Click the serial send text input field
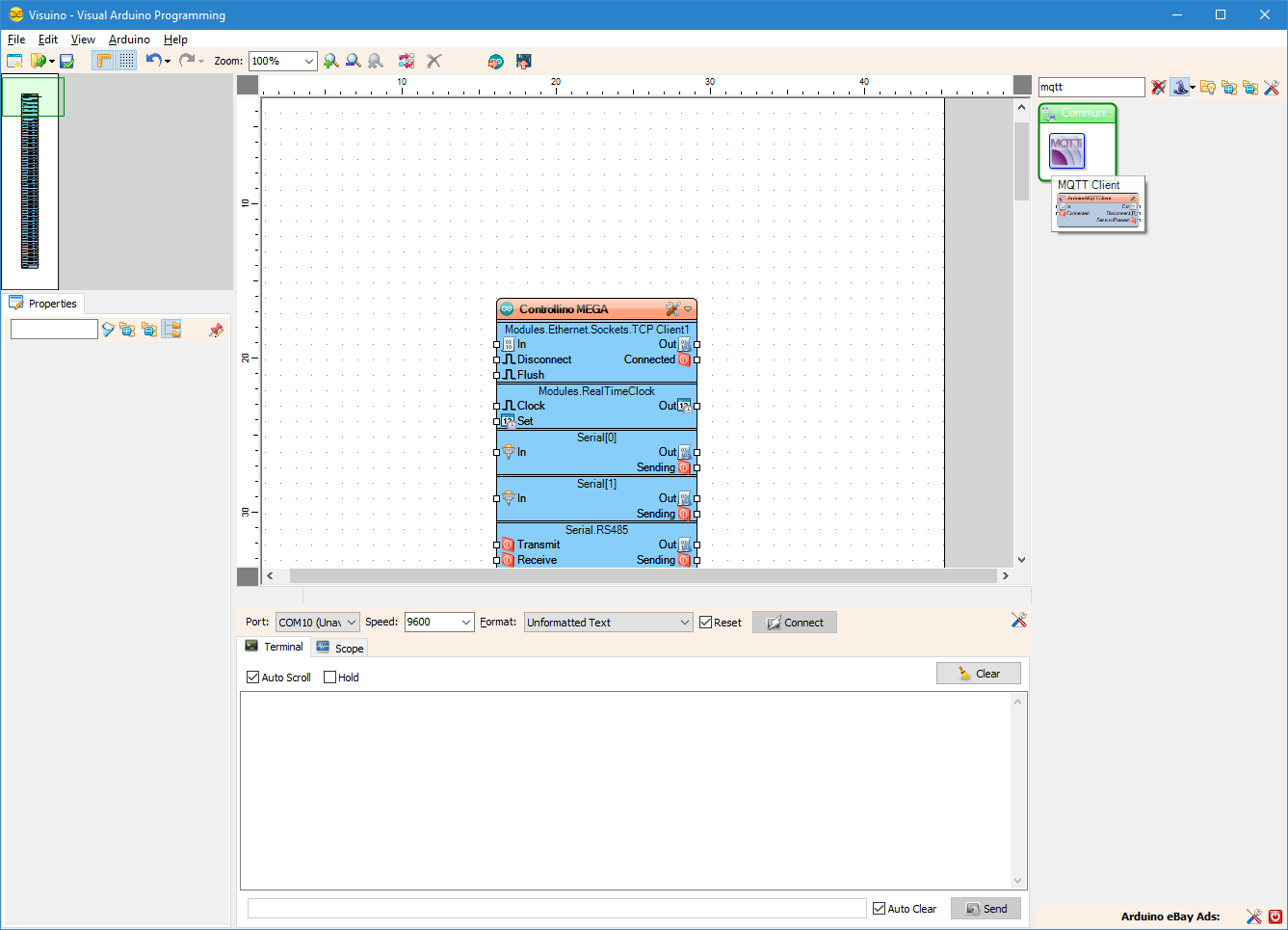Screen dimensions: 1288x930 pyautogui.click(x=557, y=909)
